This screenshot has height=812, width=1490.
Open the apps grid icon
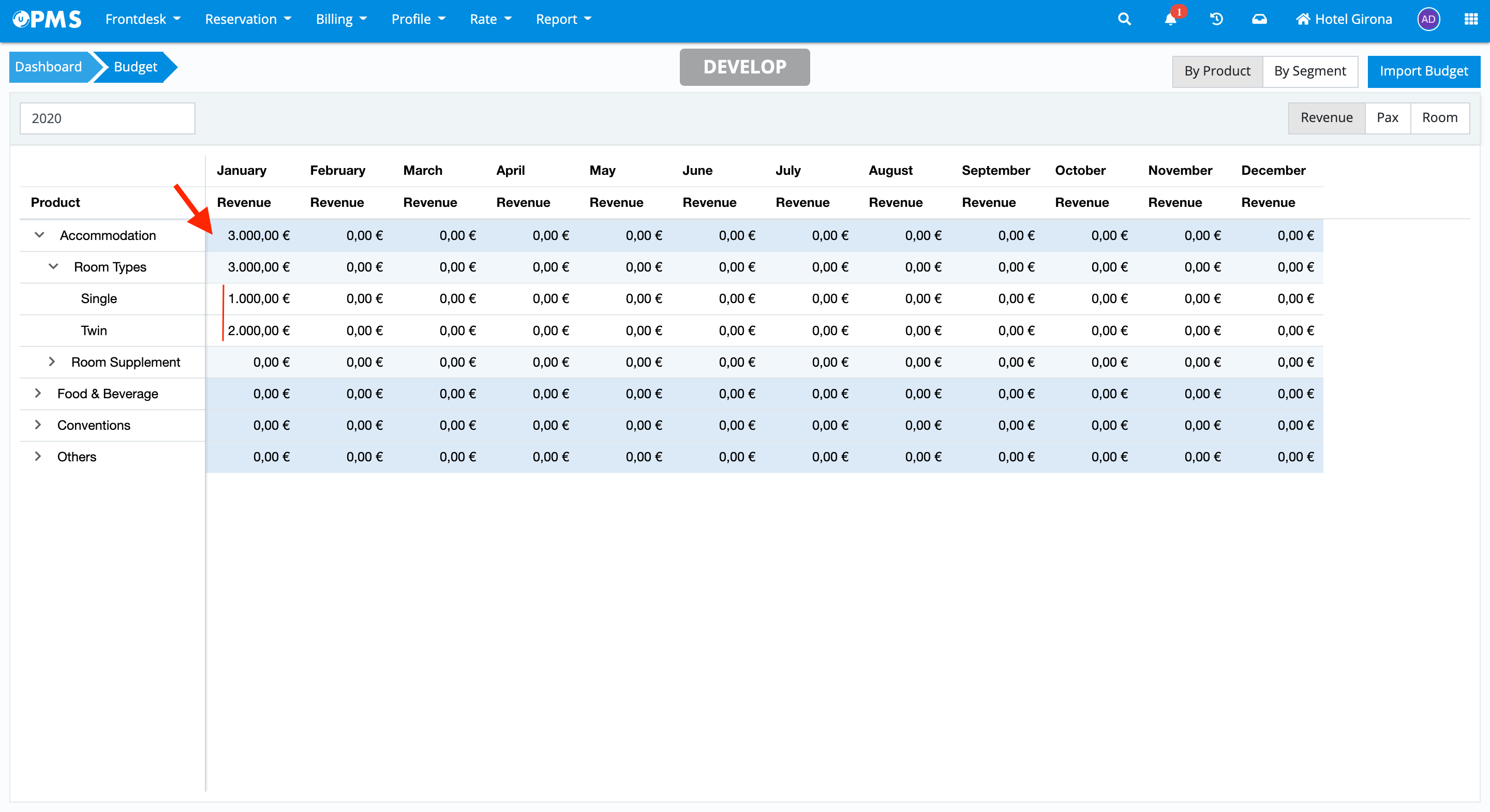(1470, 19)
